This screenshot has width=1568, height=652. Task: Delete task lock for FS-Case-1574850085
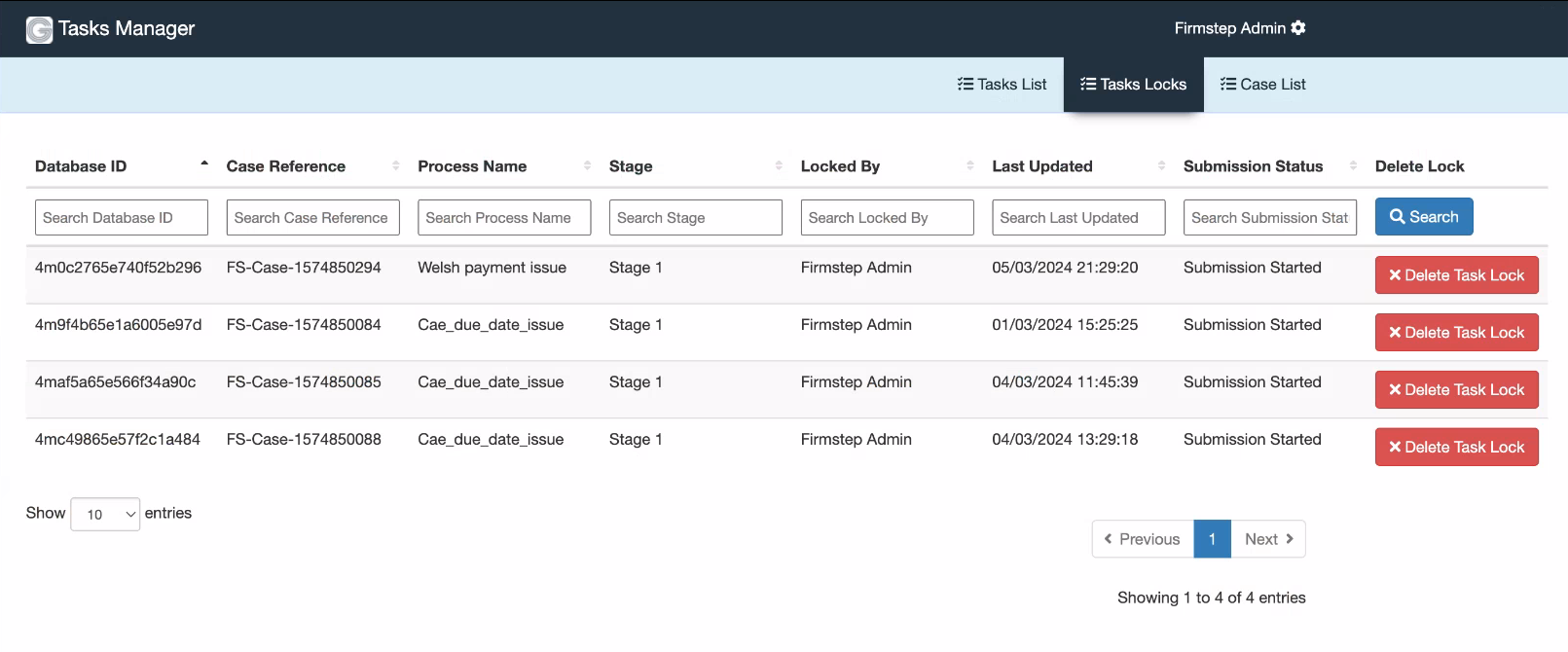point(1456,390)
